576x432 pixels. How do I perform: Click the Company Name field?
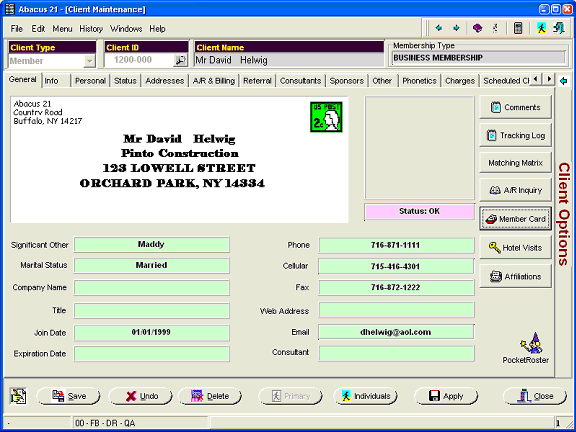(151, 288)
